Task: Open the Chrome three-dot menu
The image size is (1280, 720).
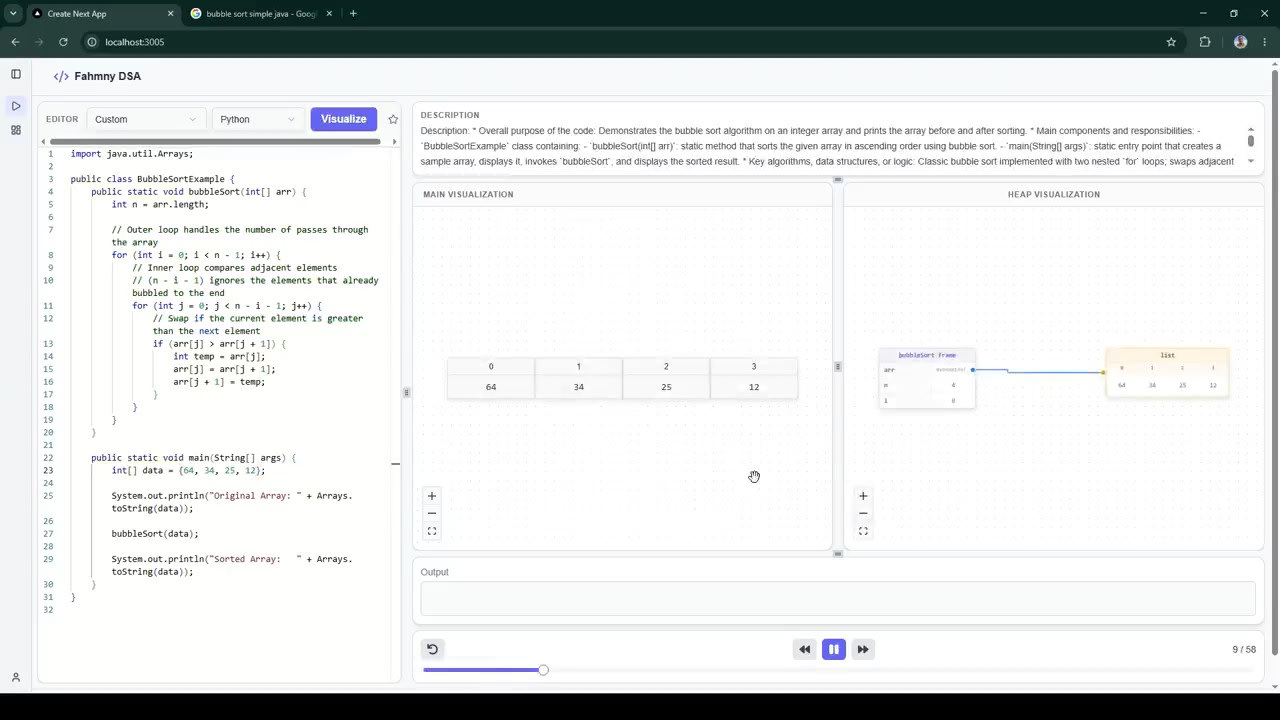Action: pyautogui.click(x=1263, y=42)
